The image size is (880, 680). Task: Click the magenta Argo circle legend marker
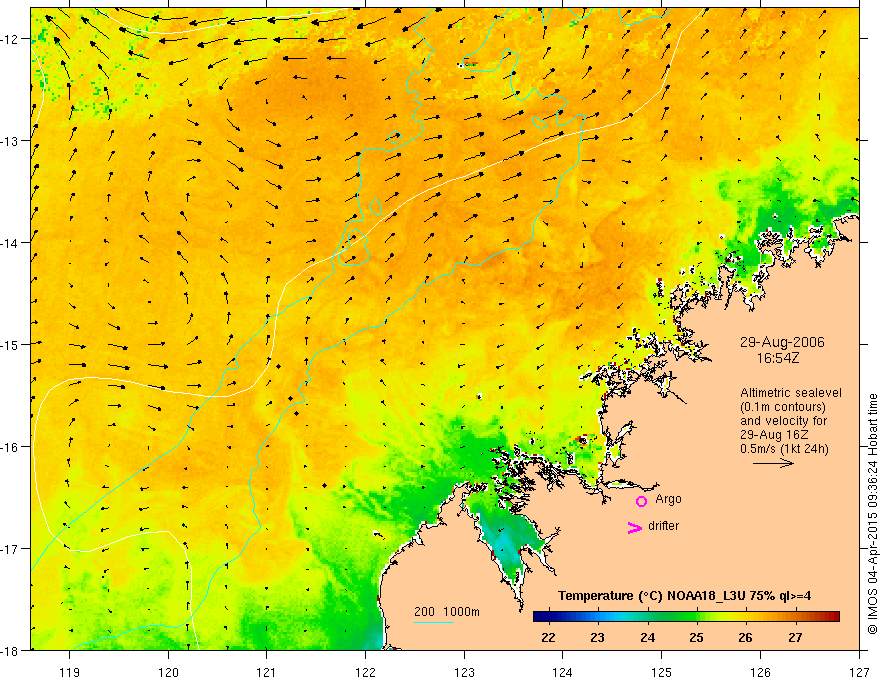(641, 501)
